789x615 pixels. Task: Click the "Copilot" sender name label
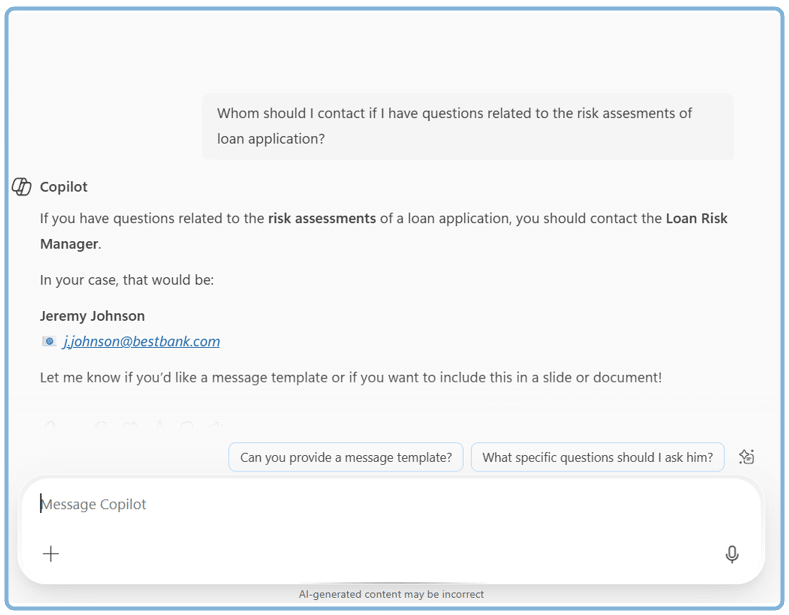pyautogui.click(x=64, y=187)
